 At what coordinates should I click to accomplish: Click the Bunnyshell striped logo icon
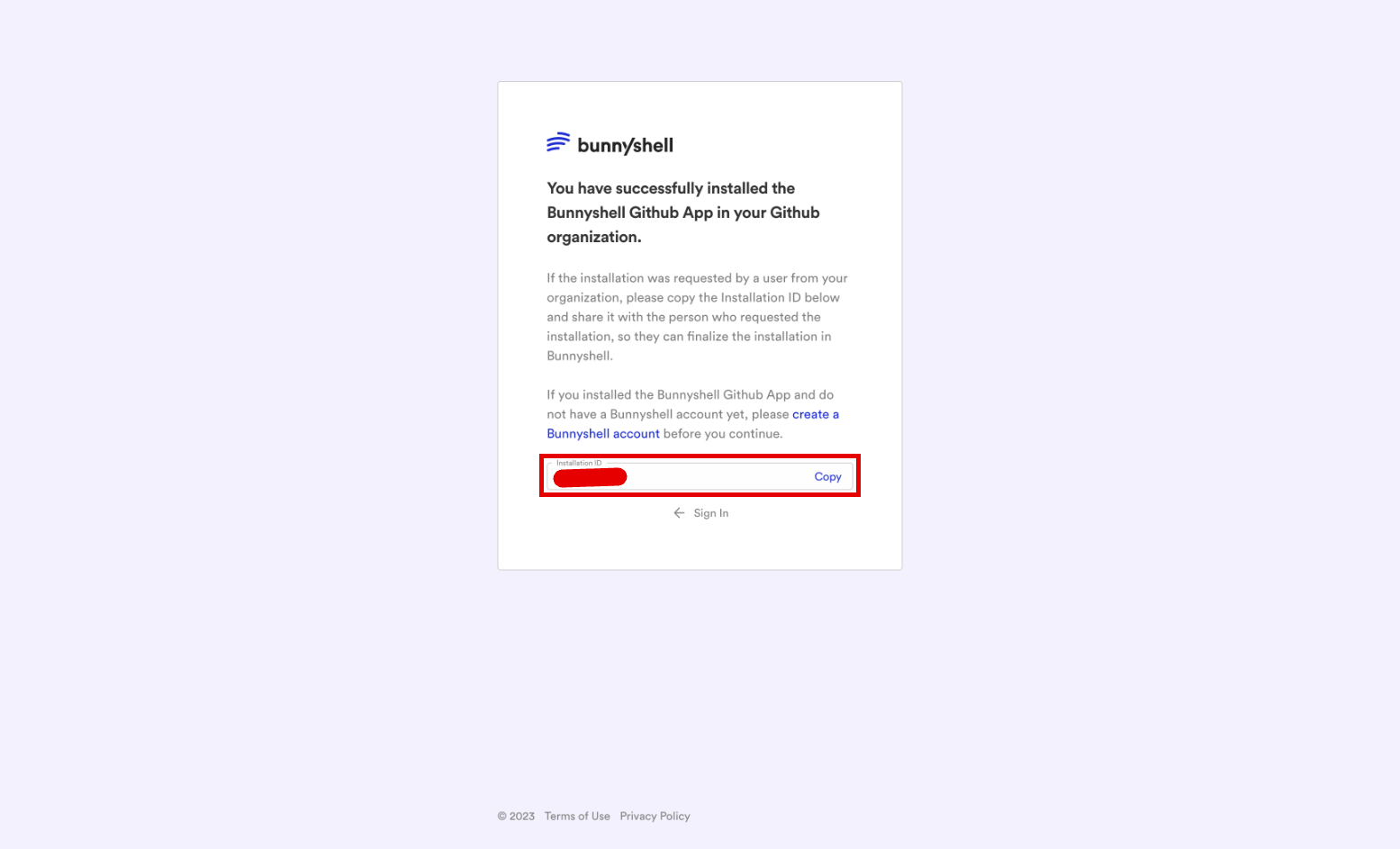558,142
